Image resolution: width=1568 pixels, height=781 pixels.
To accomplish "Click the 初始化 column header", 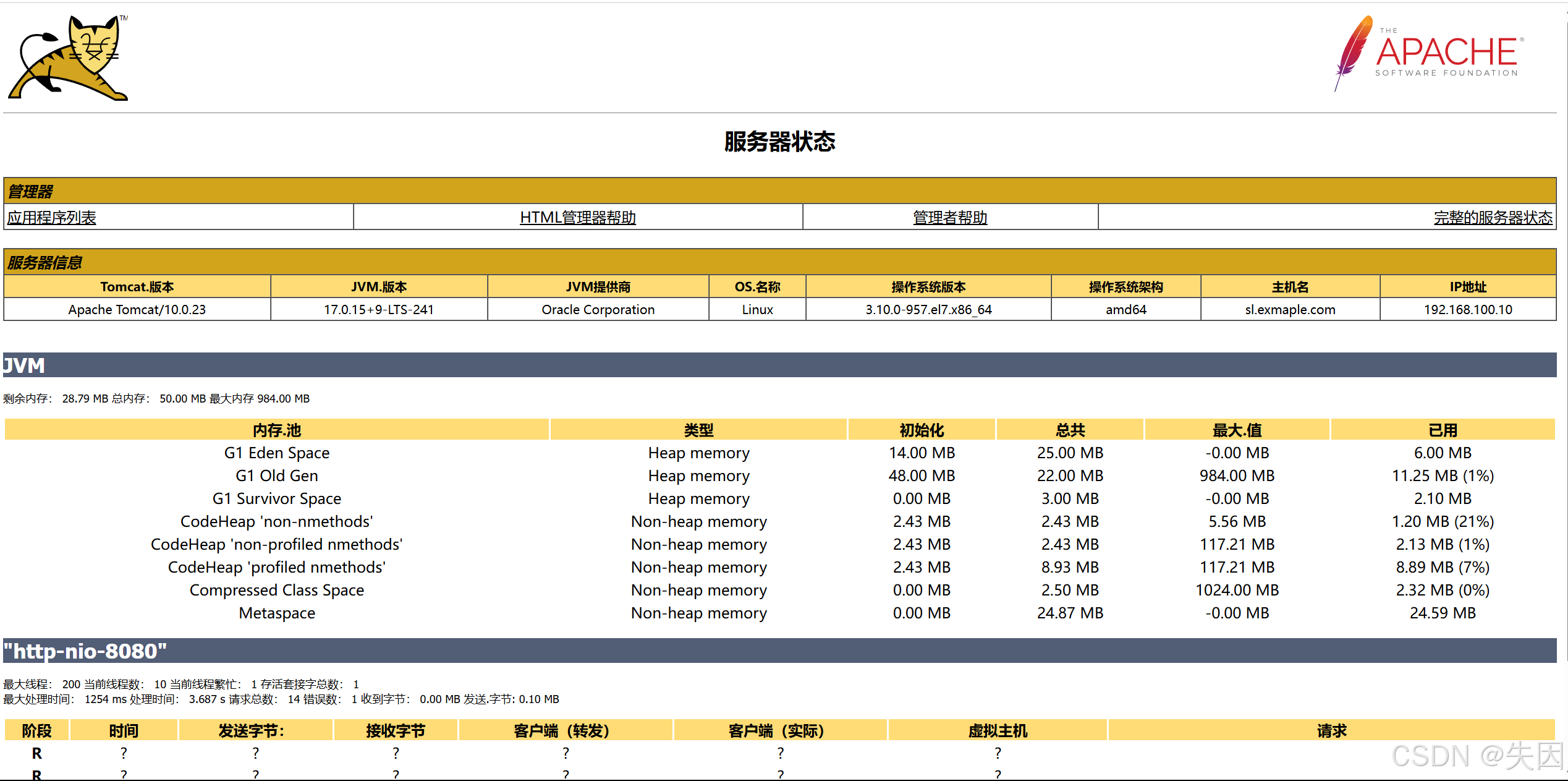I will coord(922,430).
